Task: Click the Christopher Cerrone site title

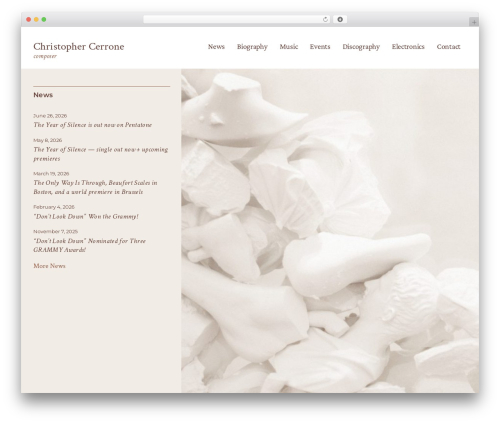Action: [79, 47]
